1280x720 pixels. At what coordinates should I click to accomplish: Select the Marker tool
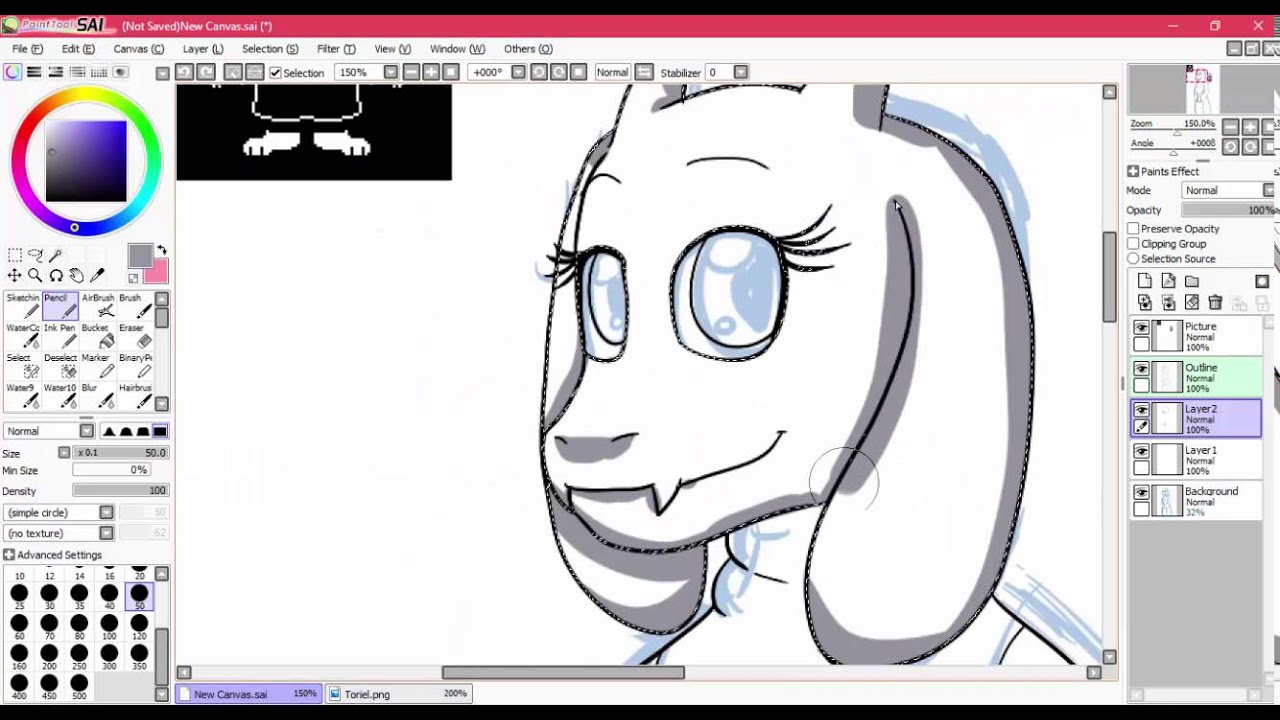pyautogui.click(x=97, y=366)
